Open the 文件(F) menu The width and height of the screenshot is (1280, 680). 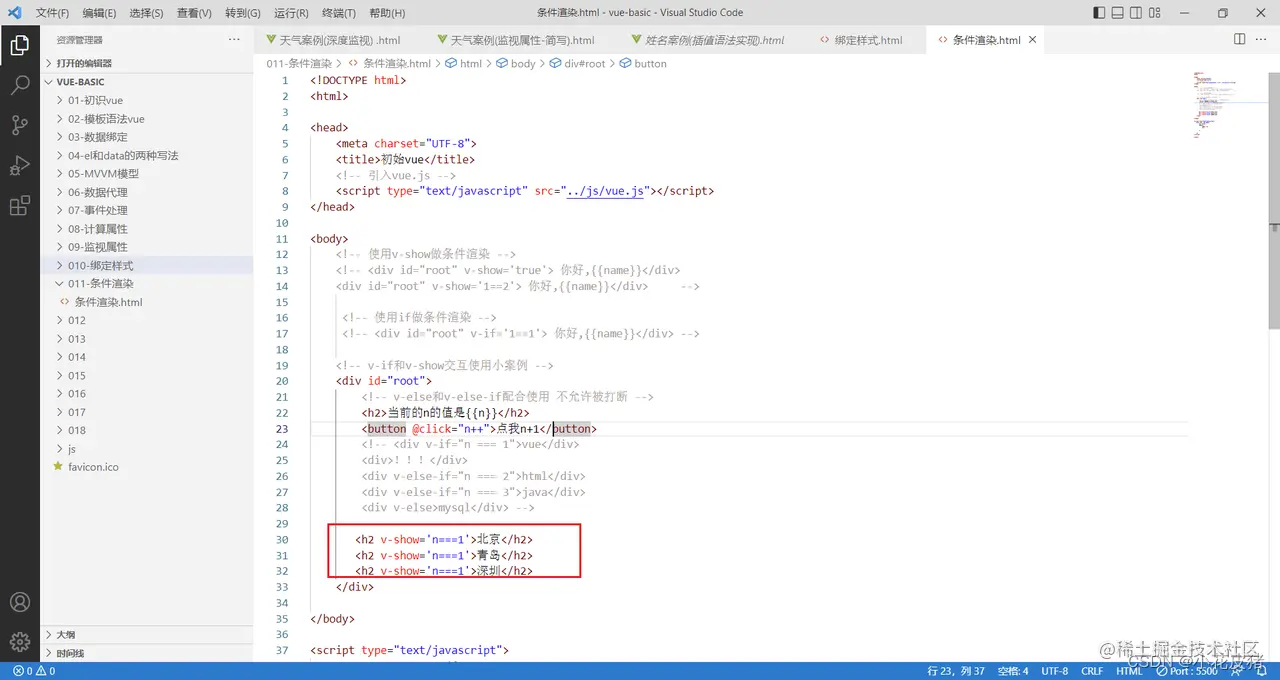click(52, 13)
